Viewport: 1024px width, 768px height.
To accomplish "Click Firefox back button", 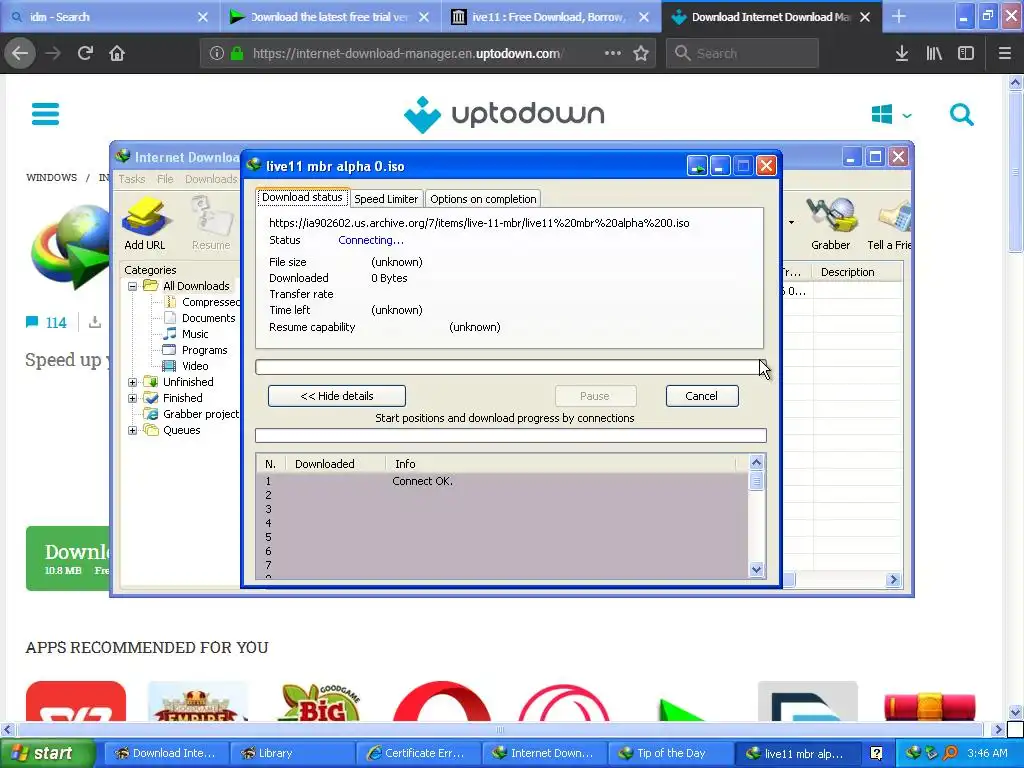I will tap(20, 53).
